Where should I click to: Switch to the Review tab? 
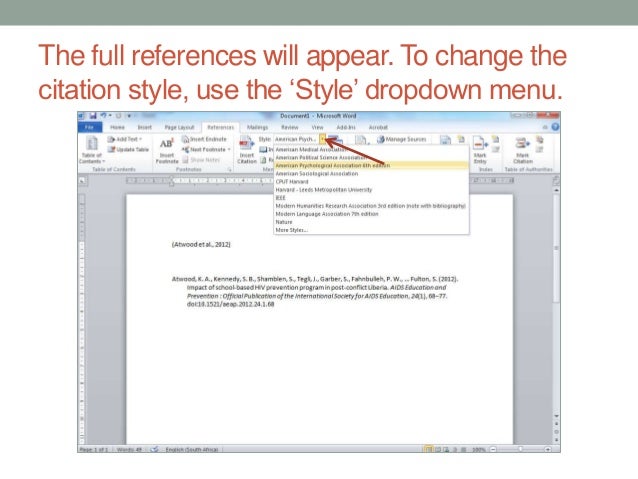(x=290, y=127)
